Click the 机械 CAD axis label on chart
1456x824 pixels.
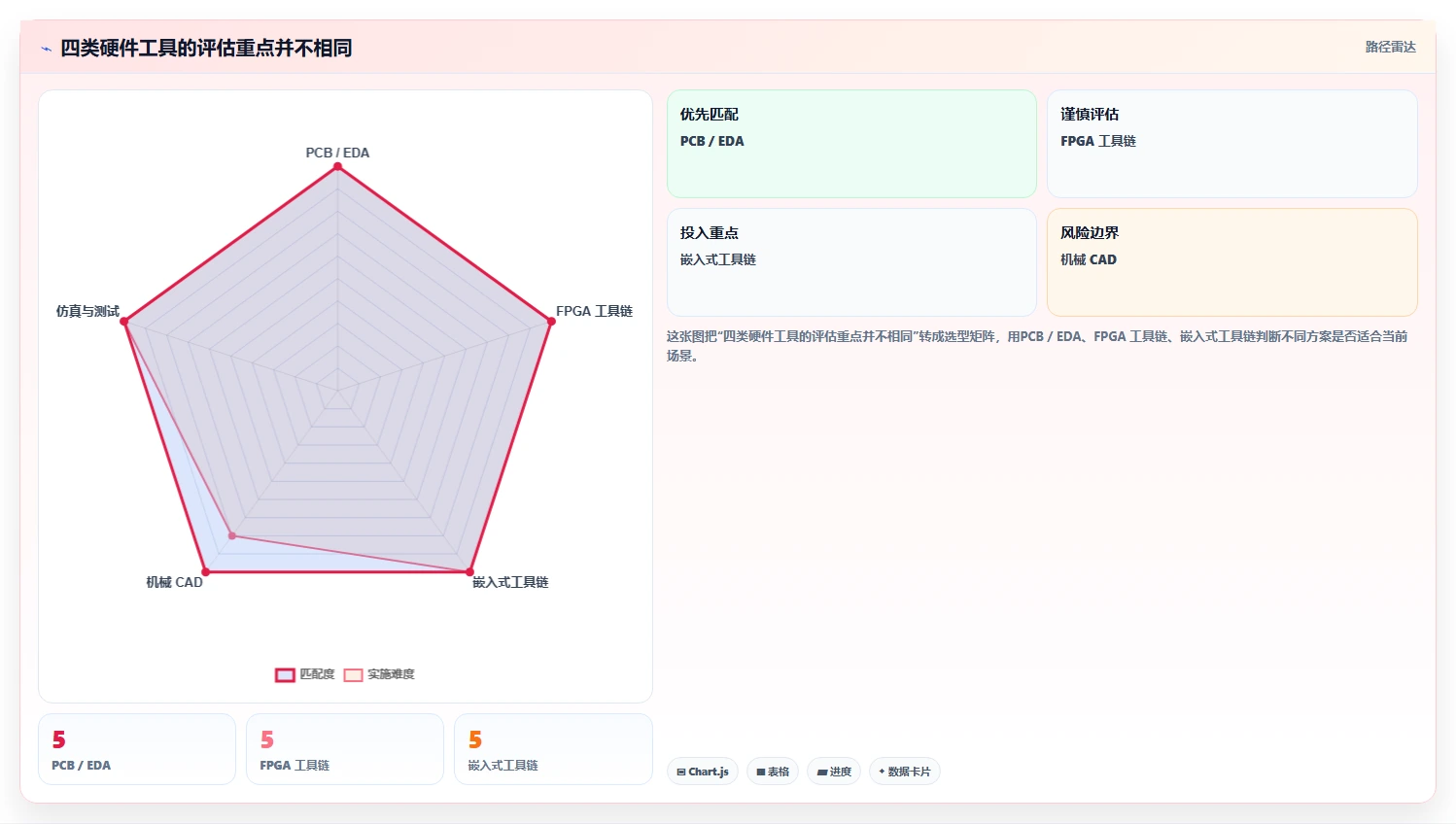[x=174, y=582]
